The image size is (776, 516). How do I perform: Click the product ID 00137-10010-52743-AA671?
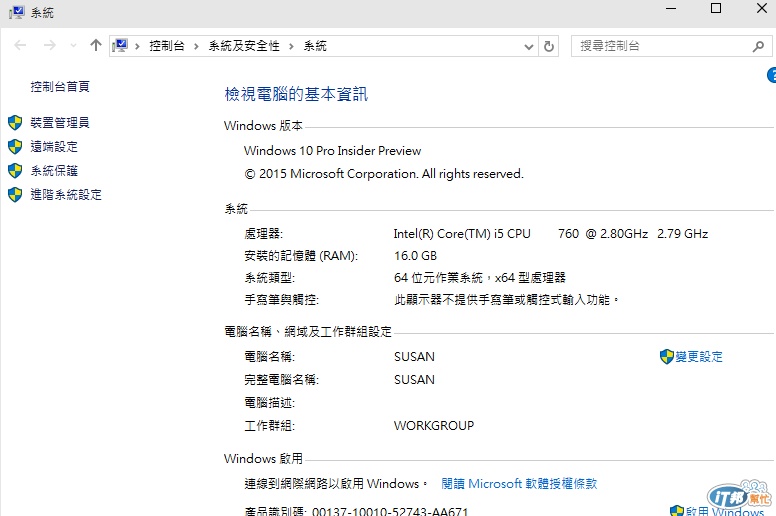390,511
